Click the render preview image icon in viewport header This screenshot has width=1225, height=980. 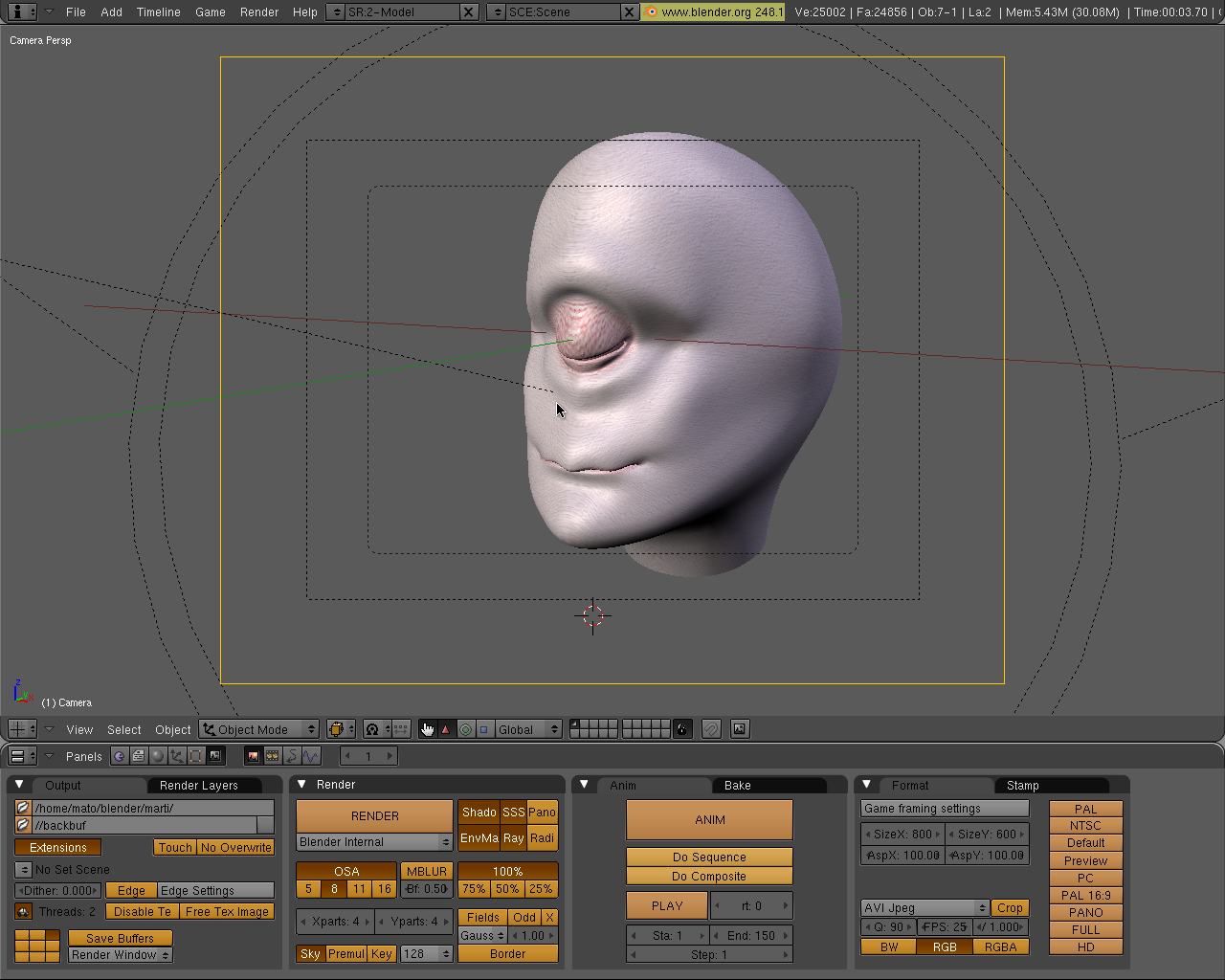740,729
